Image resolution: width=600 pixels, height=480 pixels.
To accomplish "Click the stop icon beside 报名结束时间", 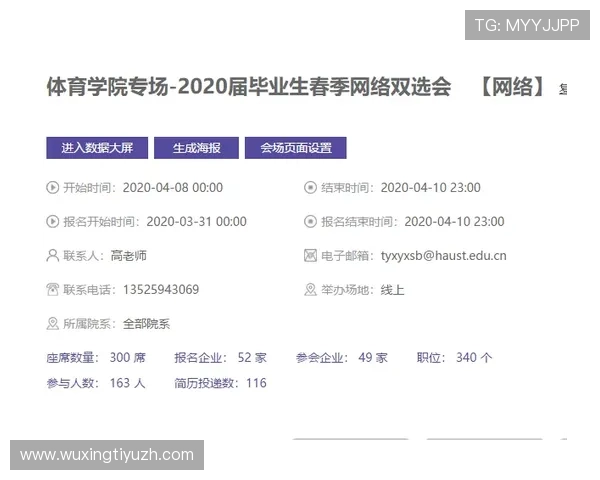I will tap(310, 222).
